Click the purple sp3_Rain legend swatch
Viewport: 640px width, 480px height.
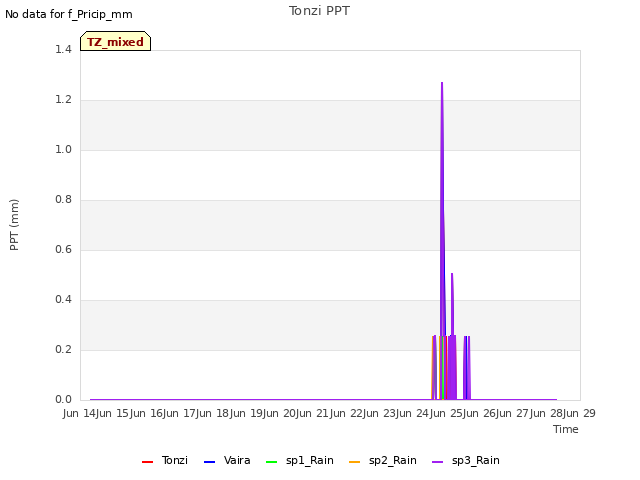[x=438, y=462]
